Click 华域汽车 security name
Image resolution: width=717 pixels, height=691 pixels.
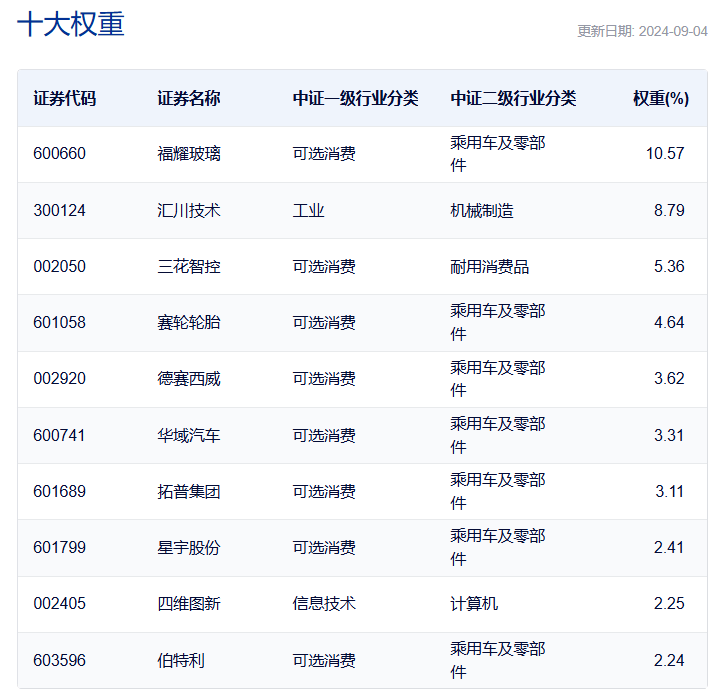pos(188,435)
